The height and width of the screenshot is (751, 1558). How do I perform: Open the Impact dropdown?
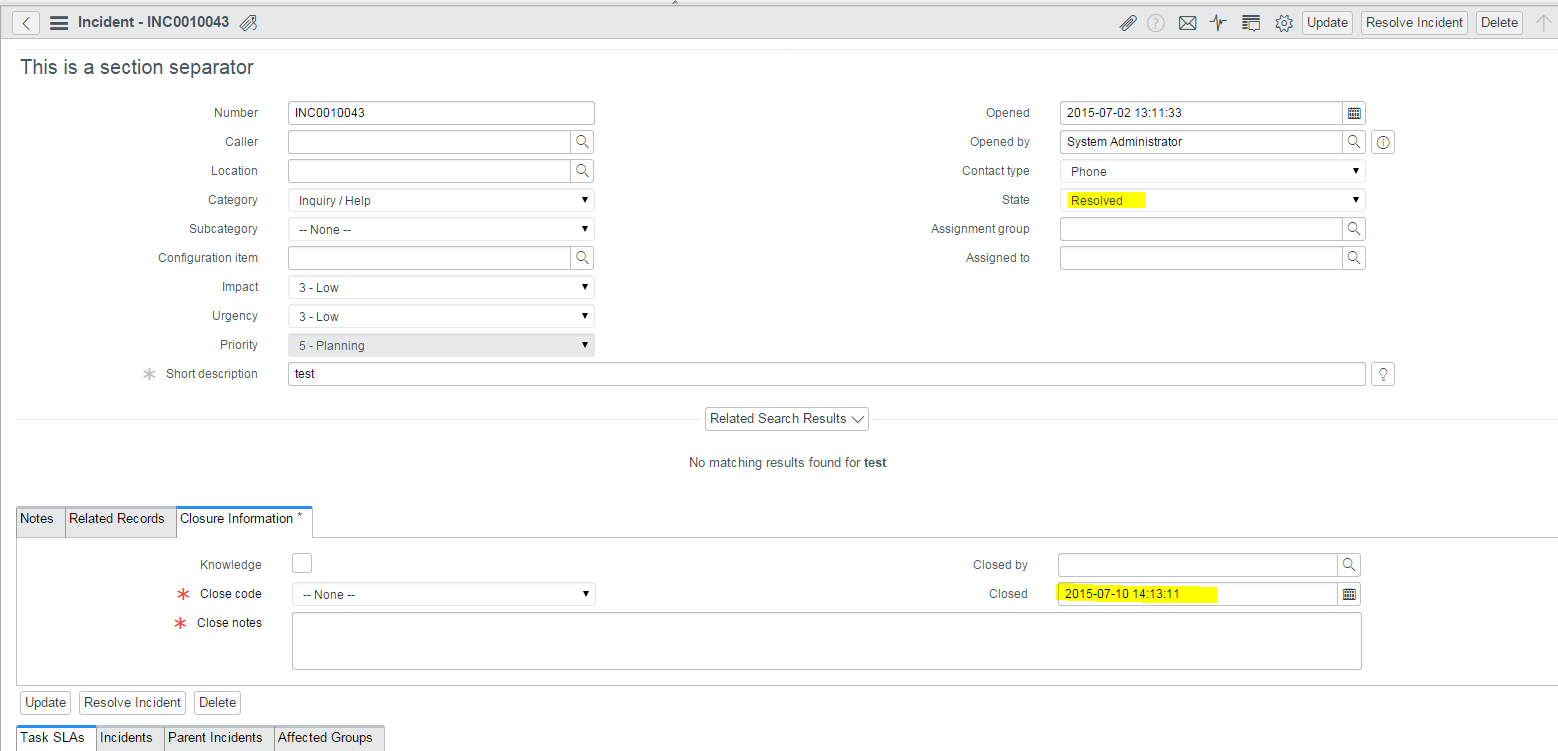point(441,287)
